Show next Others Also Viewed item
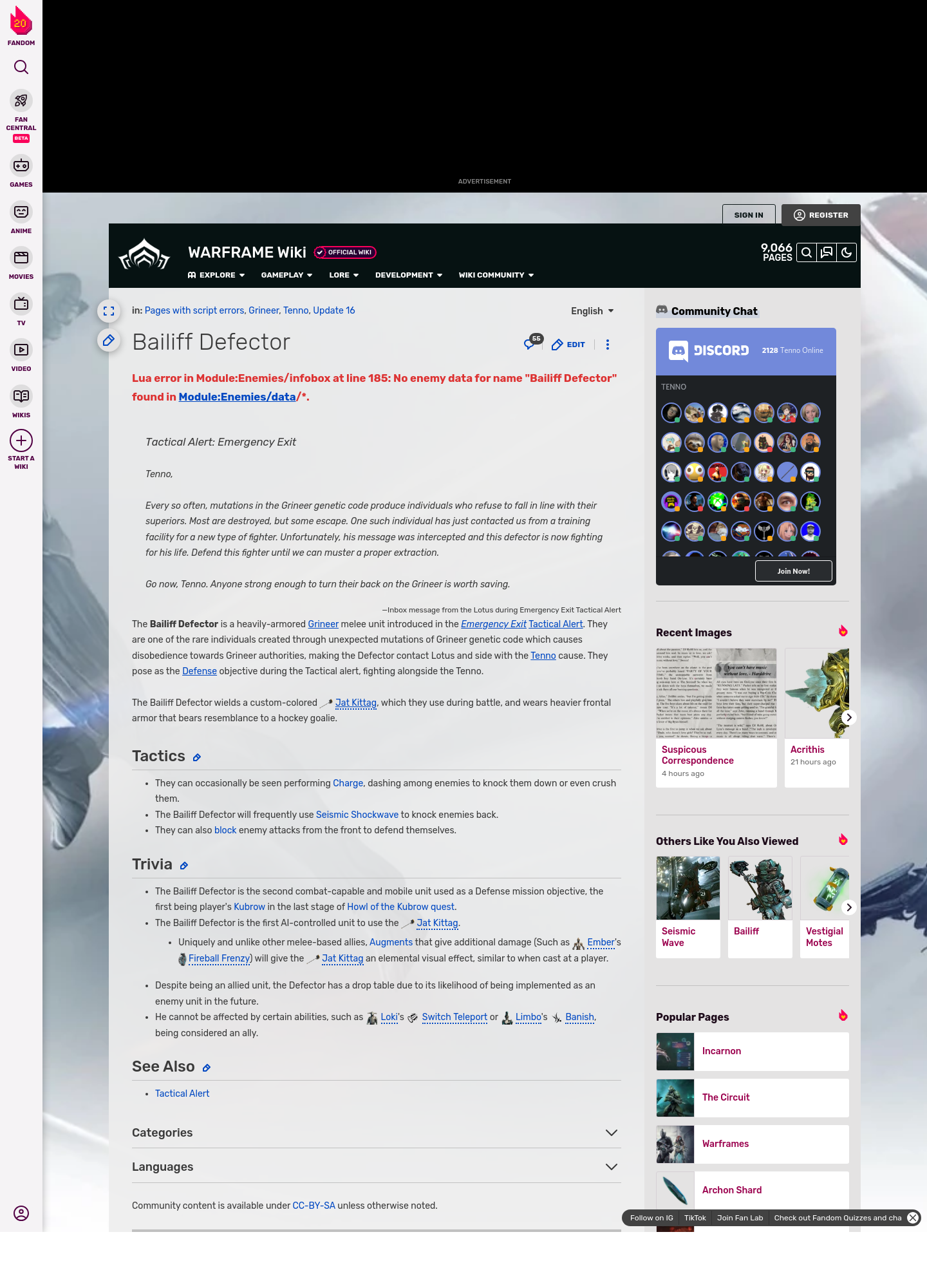927x1288 pixels. click(x=849, y=907)
